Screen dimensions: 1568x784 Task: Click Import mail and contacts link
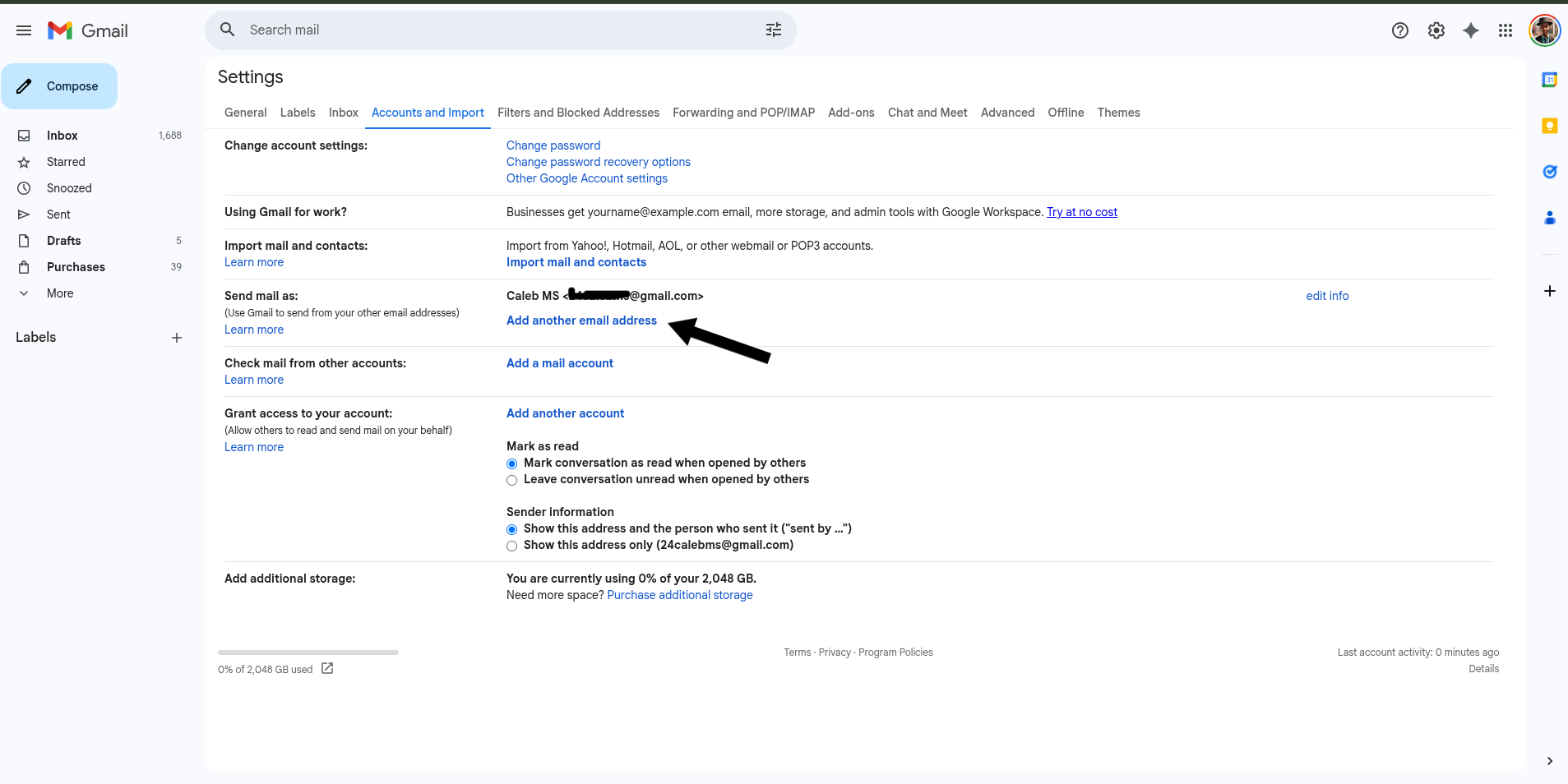click(x=576, y=262)
